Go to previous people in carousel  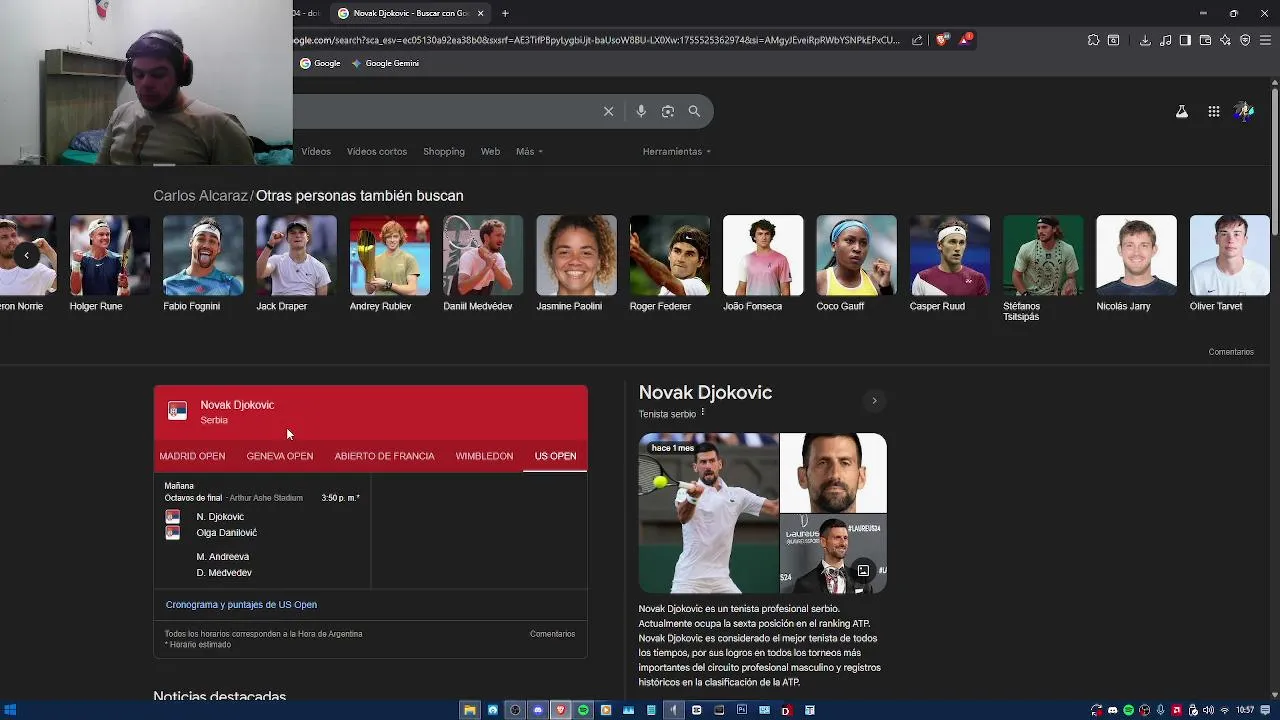[27, 255]
